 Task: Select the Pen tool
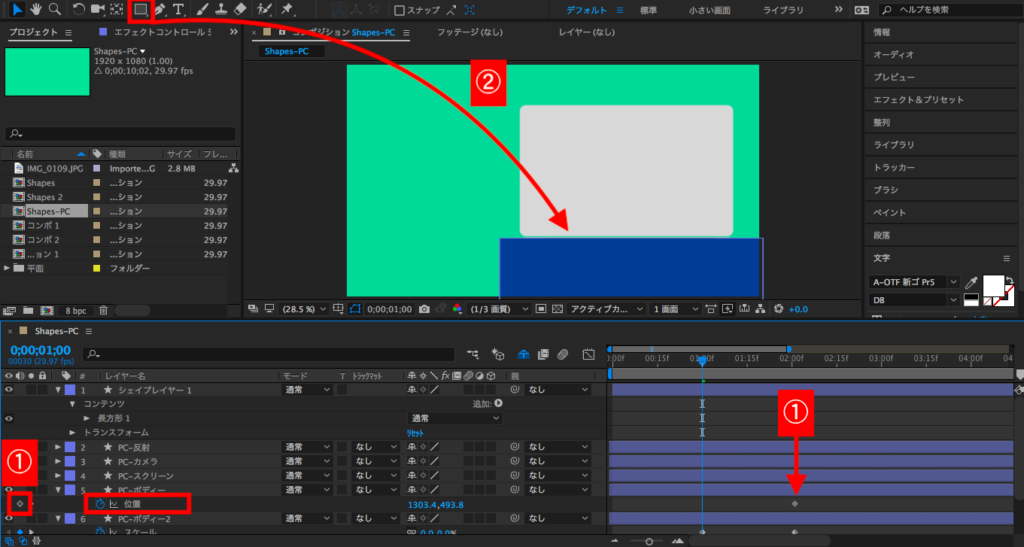160,10
